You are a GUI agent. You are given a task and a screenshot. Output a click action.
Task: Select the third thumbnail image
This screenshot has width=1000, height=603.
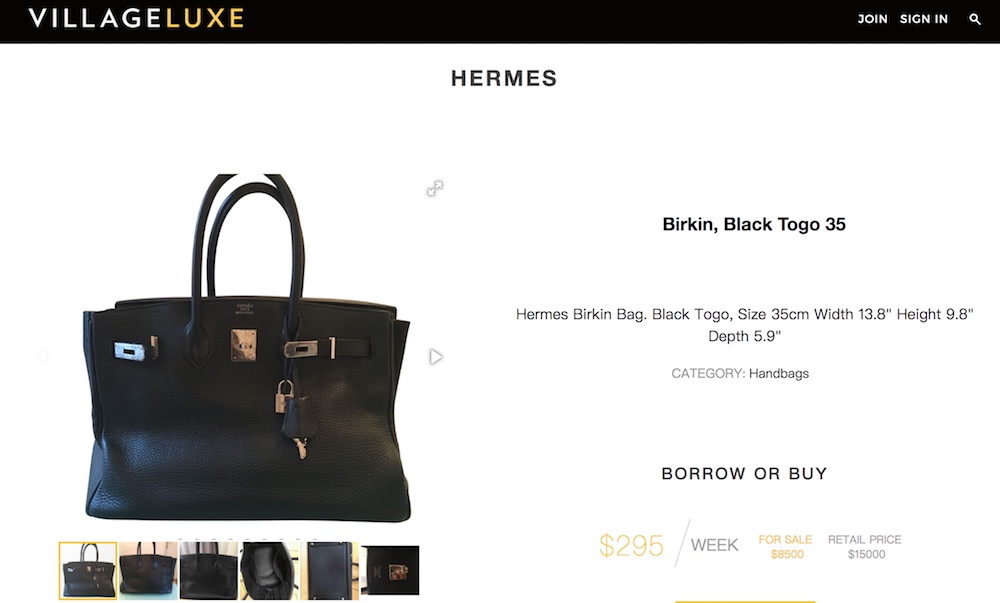click(209, 570)
